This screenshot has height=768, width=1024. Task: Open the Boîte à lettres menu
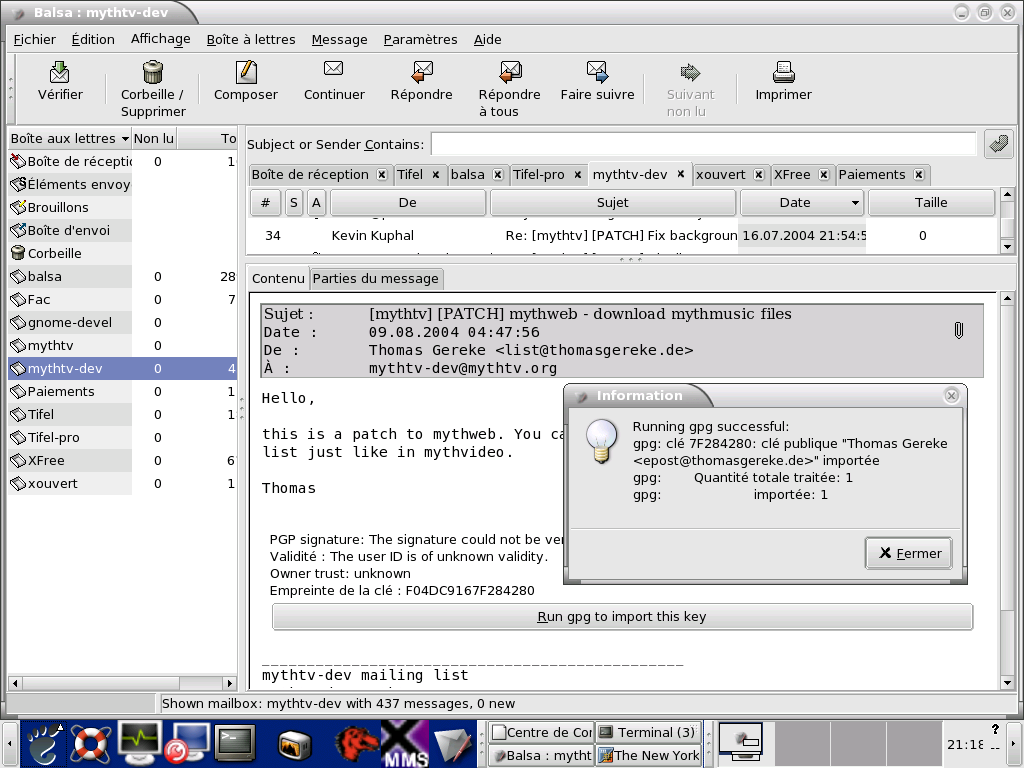click(x=251, y=40)
